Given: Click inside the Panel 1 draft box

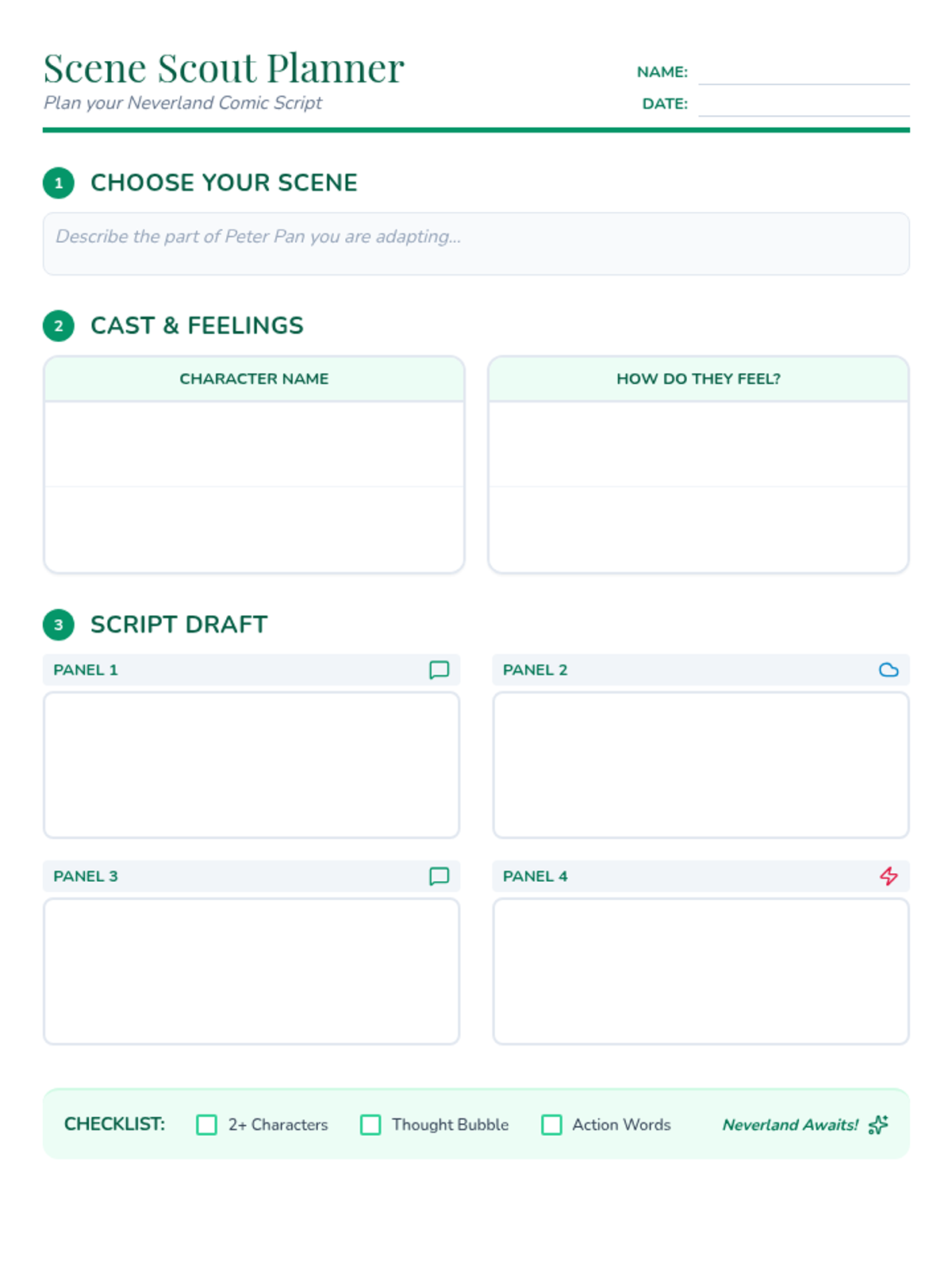Looking at the screenshot, I should point(251,765).
